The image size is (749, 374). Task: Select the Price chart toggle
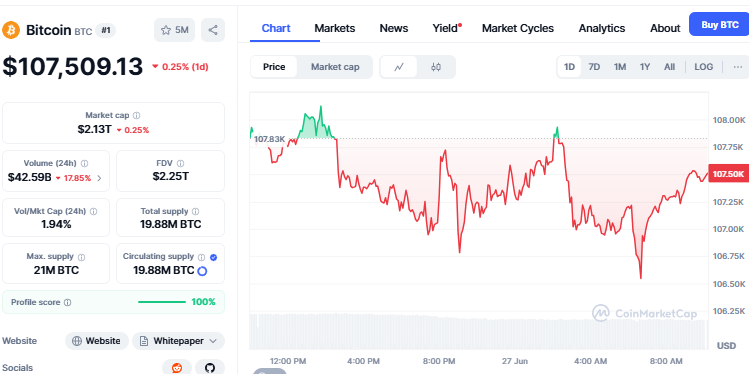tap(274, 67)
